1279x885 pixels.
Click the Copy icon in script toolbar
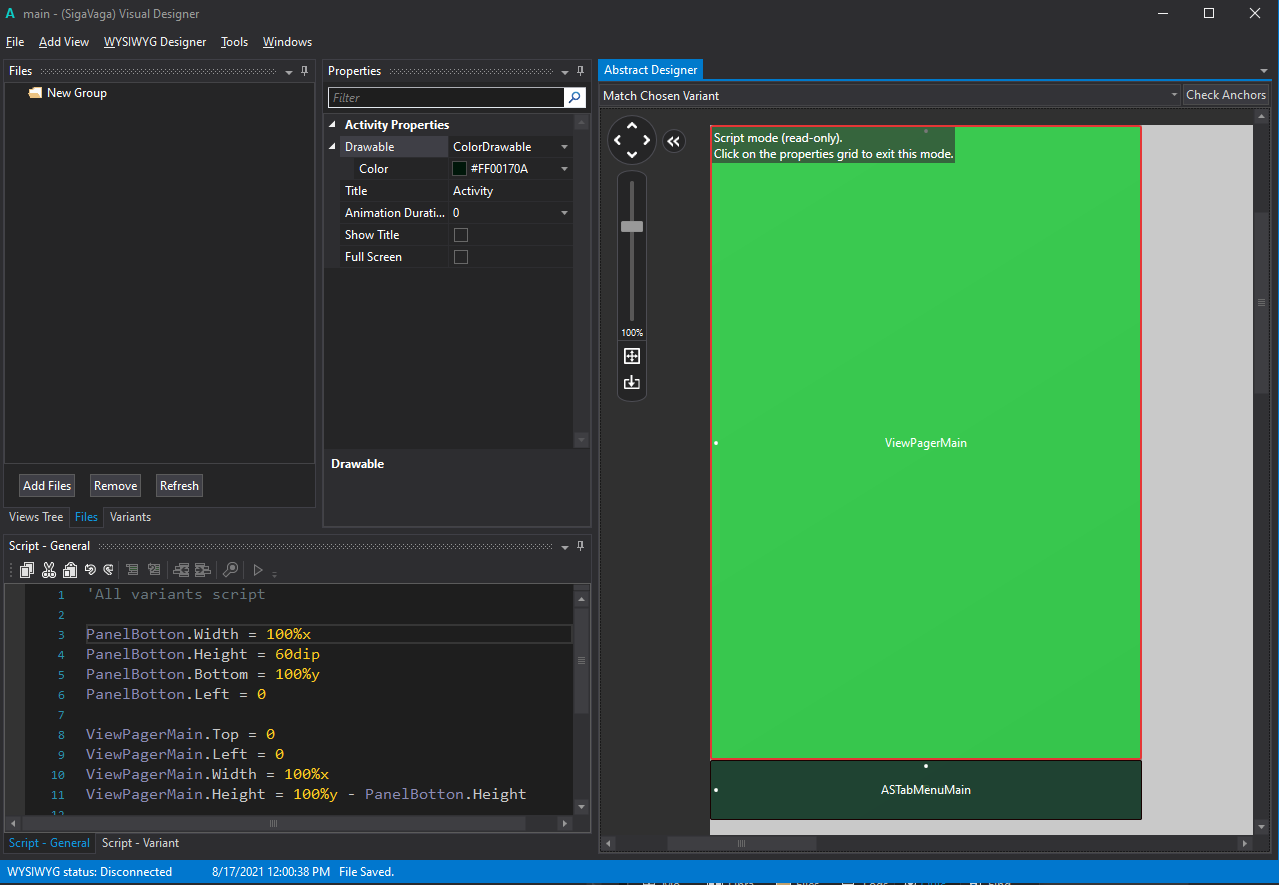click(x=27, y=570)
